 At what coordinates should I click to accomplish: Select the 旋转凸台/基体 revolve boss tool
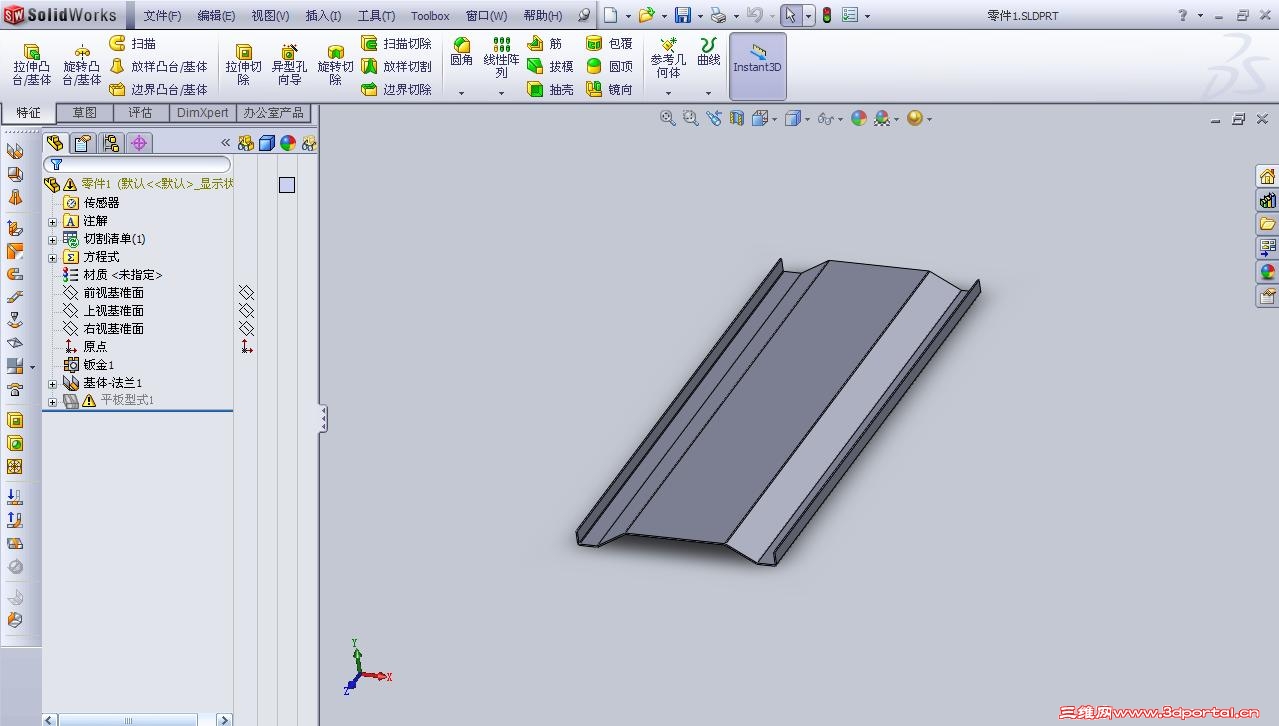click(x=82, y=65)
